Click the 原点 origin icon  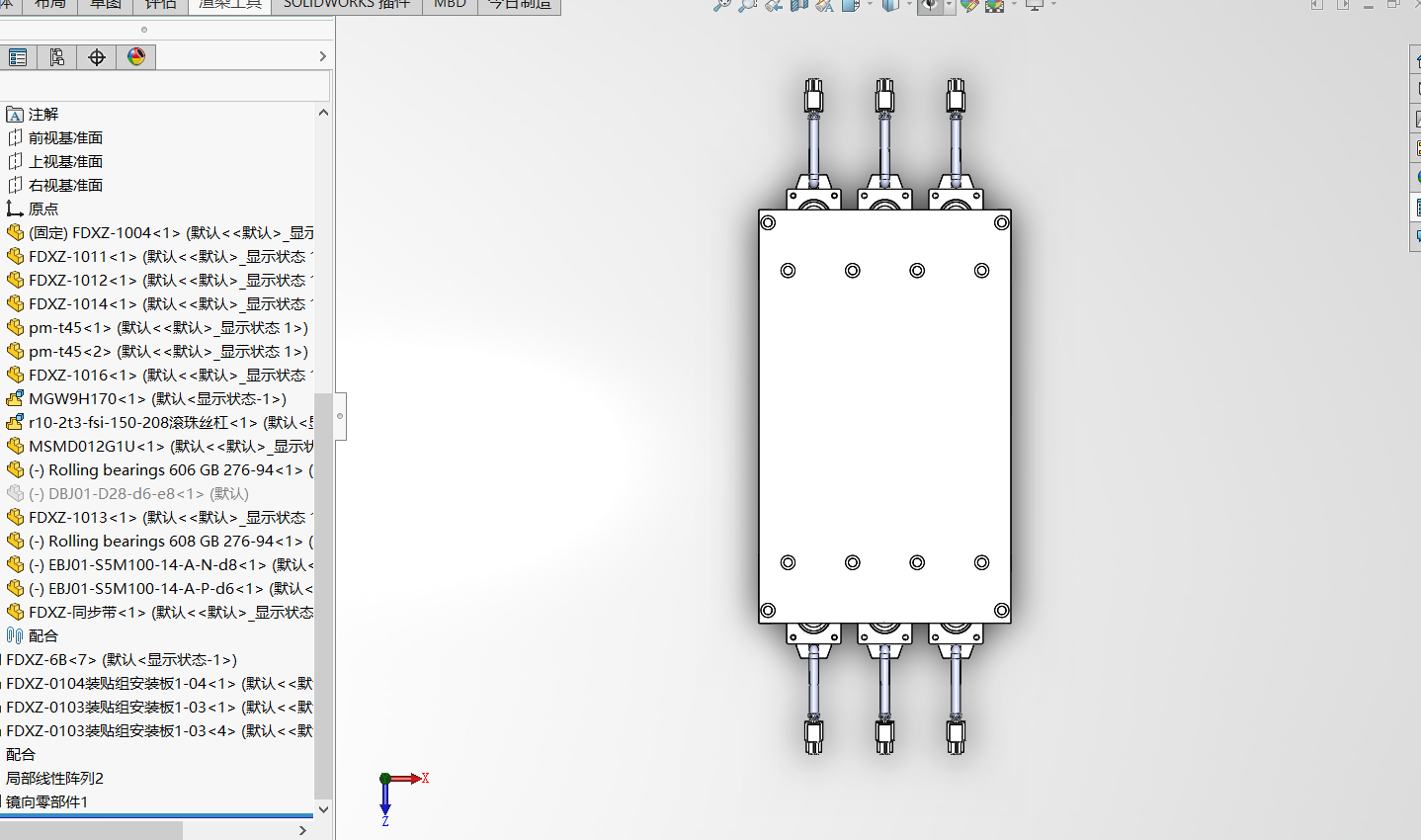15,210
